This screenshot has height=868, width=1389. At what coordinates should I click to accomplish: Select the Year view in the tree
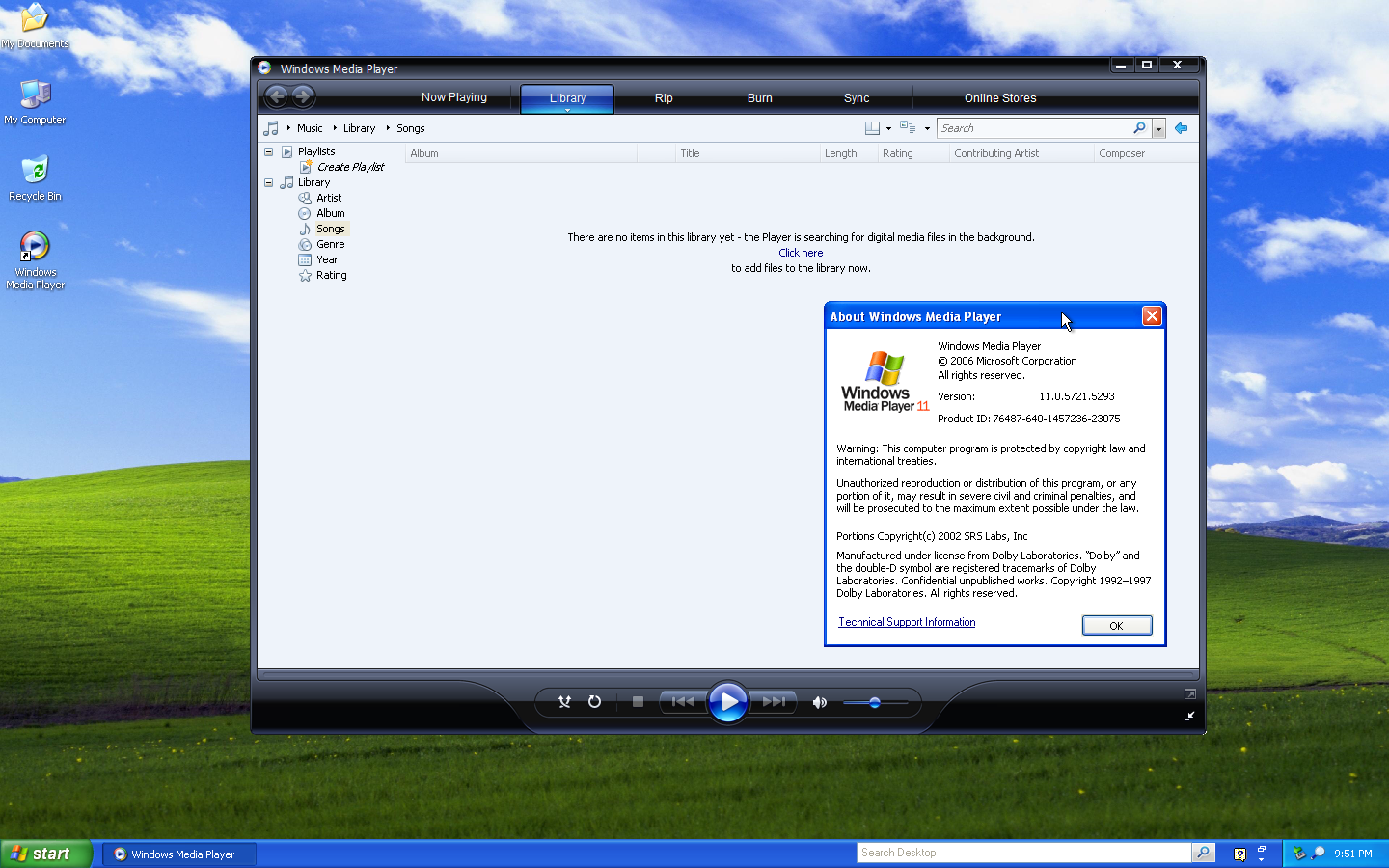327,259
